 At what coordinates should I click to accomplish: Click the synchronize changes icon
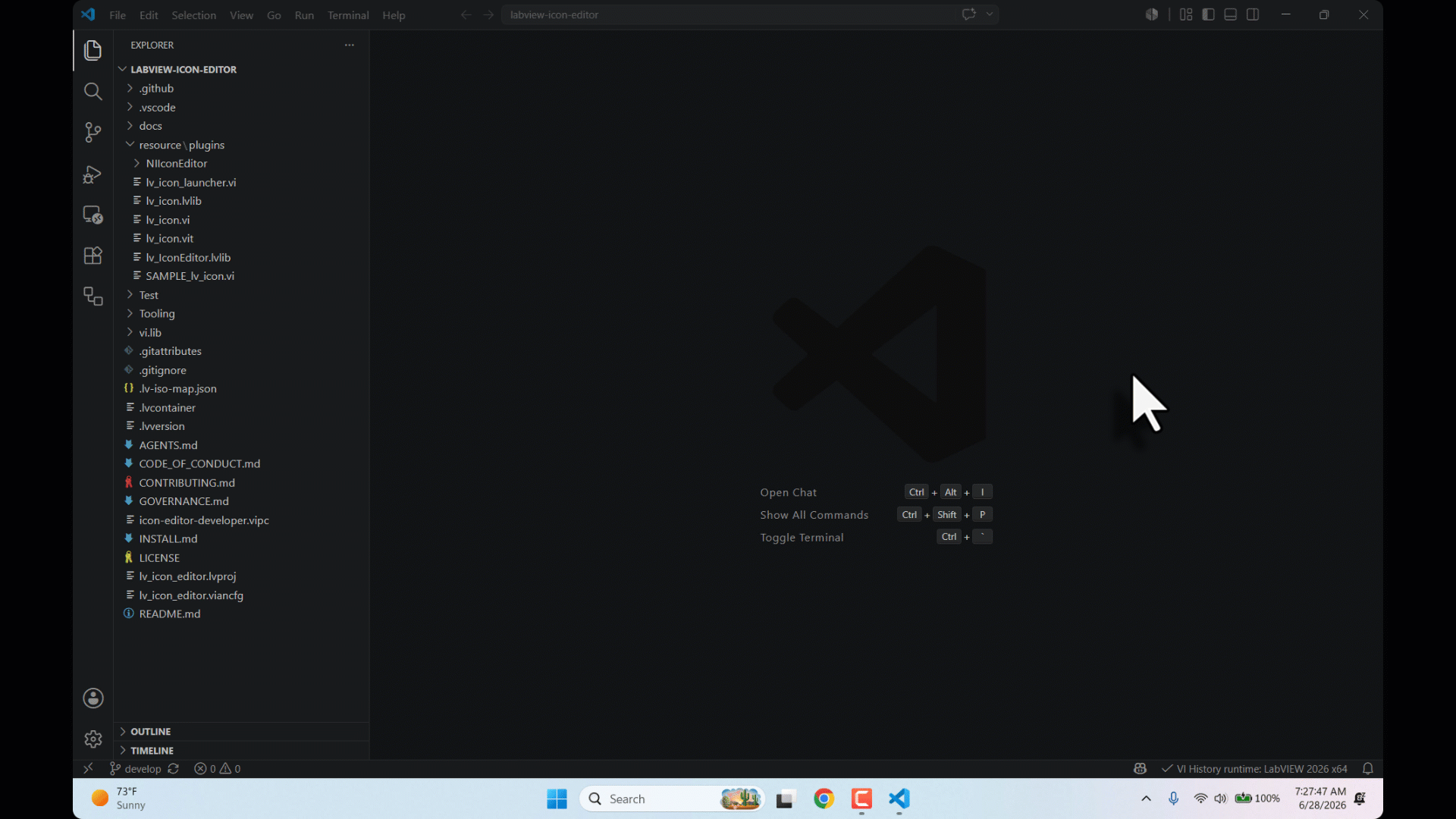(x=173, y=768)
